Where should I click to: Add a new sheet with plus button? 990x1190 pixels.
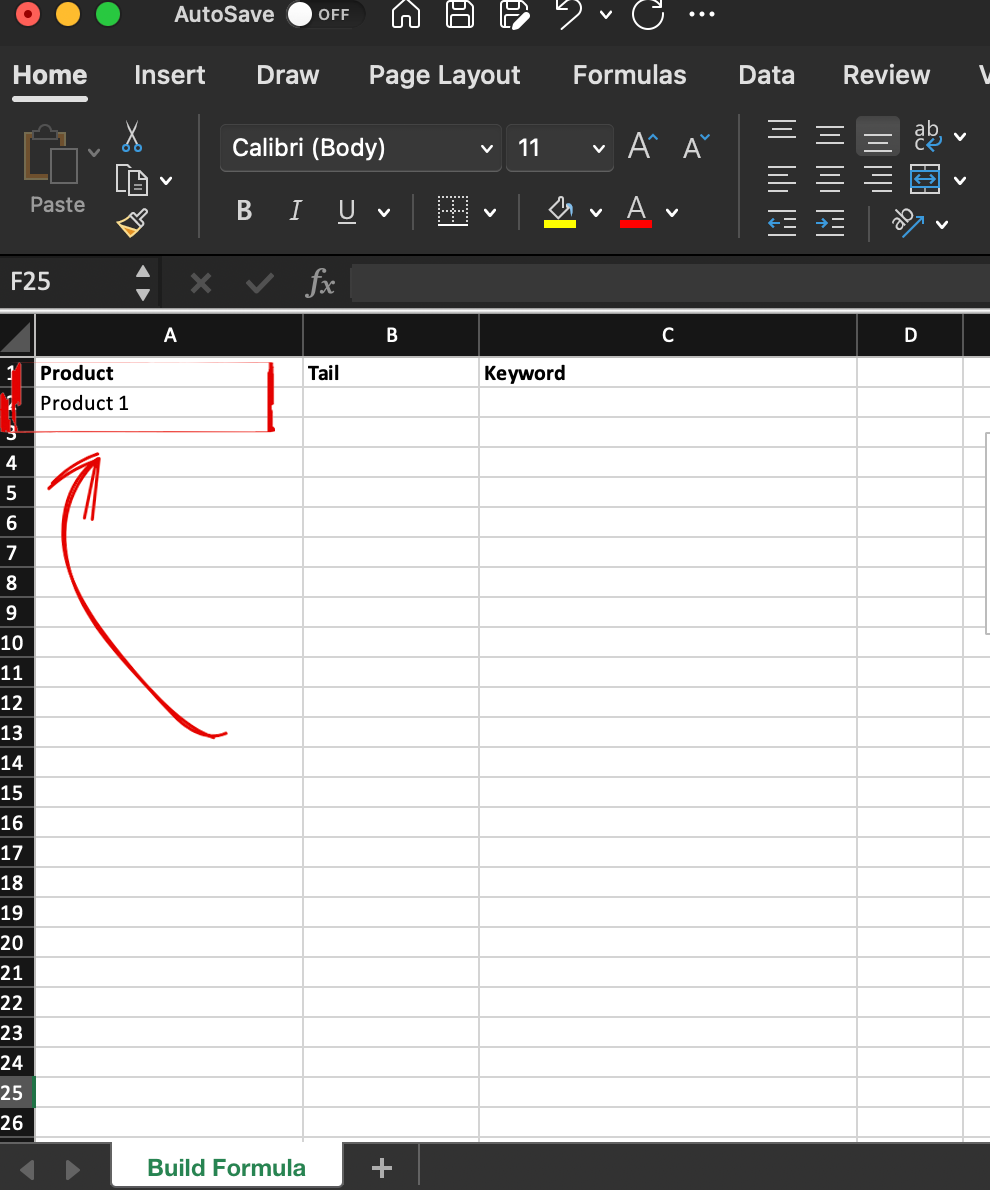click(381, 1167)
